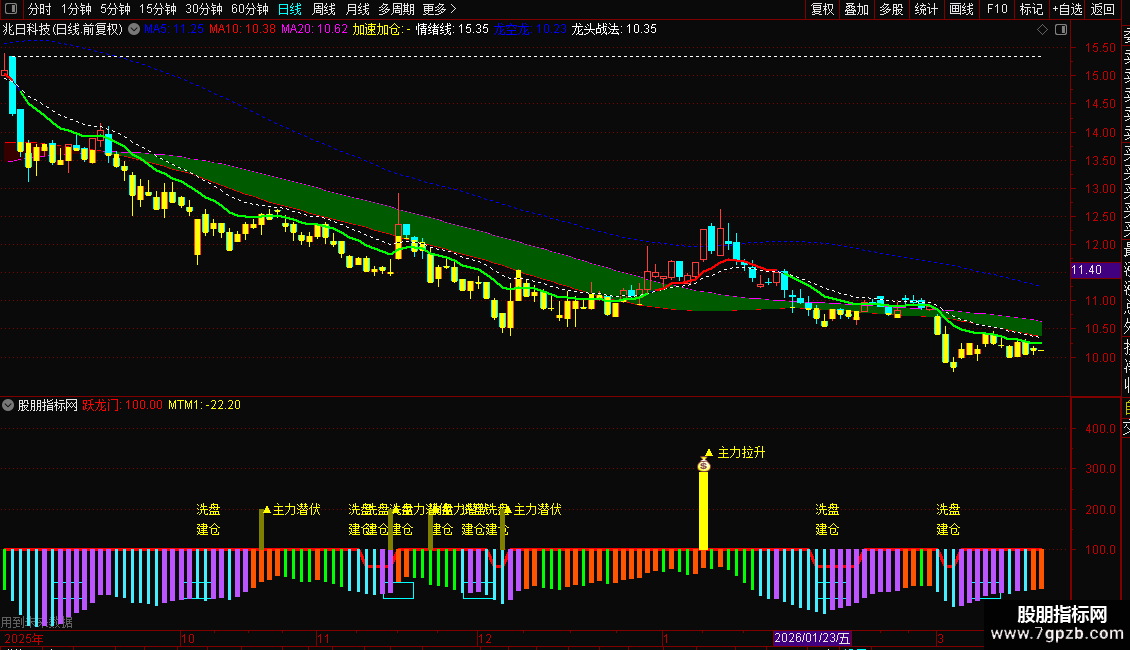1130x650 pixels.
Task: Toggle the left sidebar panel icon
Action: point(11,9)
